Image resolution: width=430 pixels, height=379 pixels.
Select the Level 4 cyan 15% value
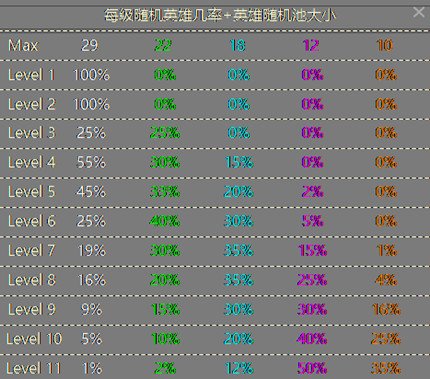(239, 162)
